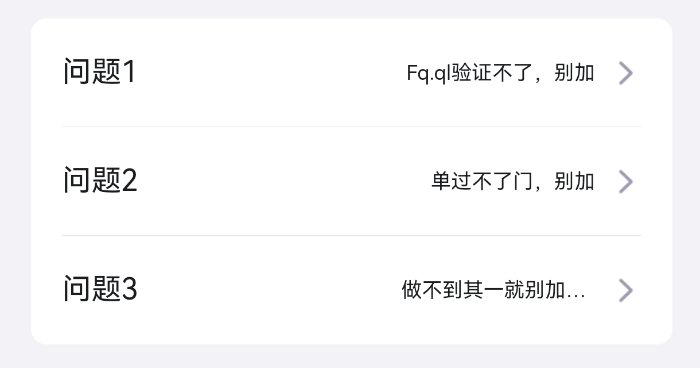Expand 问题2 via its right arrow
This screenshot has height=368, width=700.
click(x=626, y=182)
